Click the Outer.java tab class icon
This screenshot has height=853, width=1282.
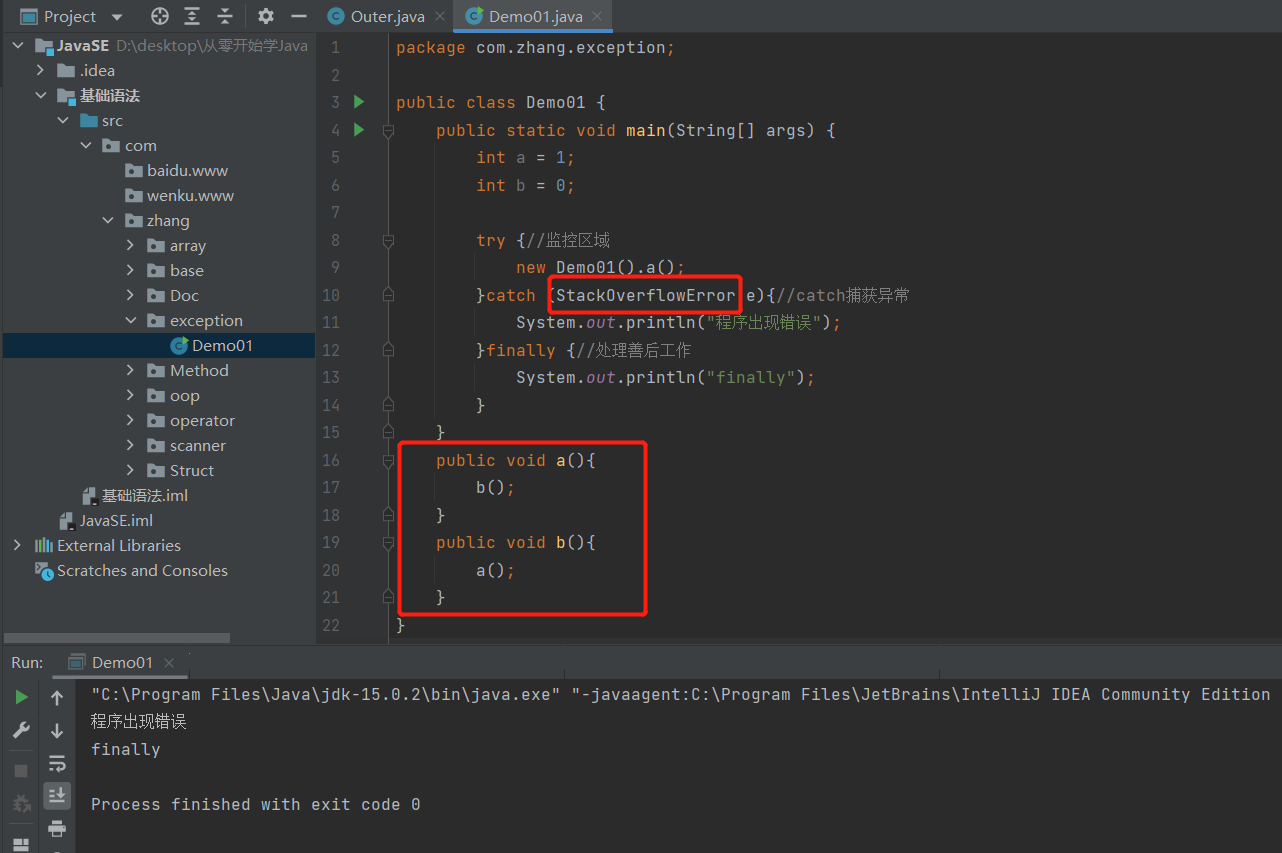tap(337, 16)
